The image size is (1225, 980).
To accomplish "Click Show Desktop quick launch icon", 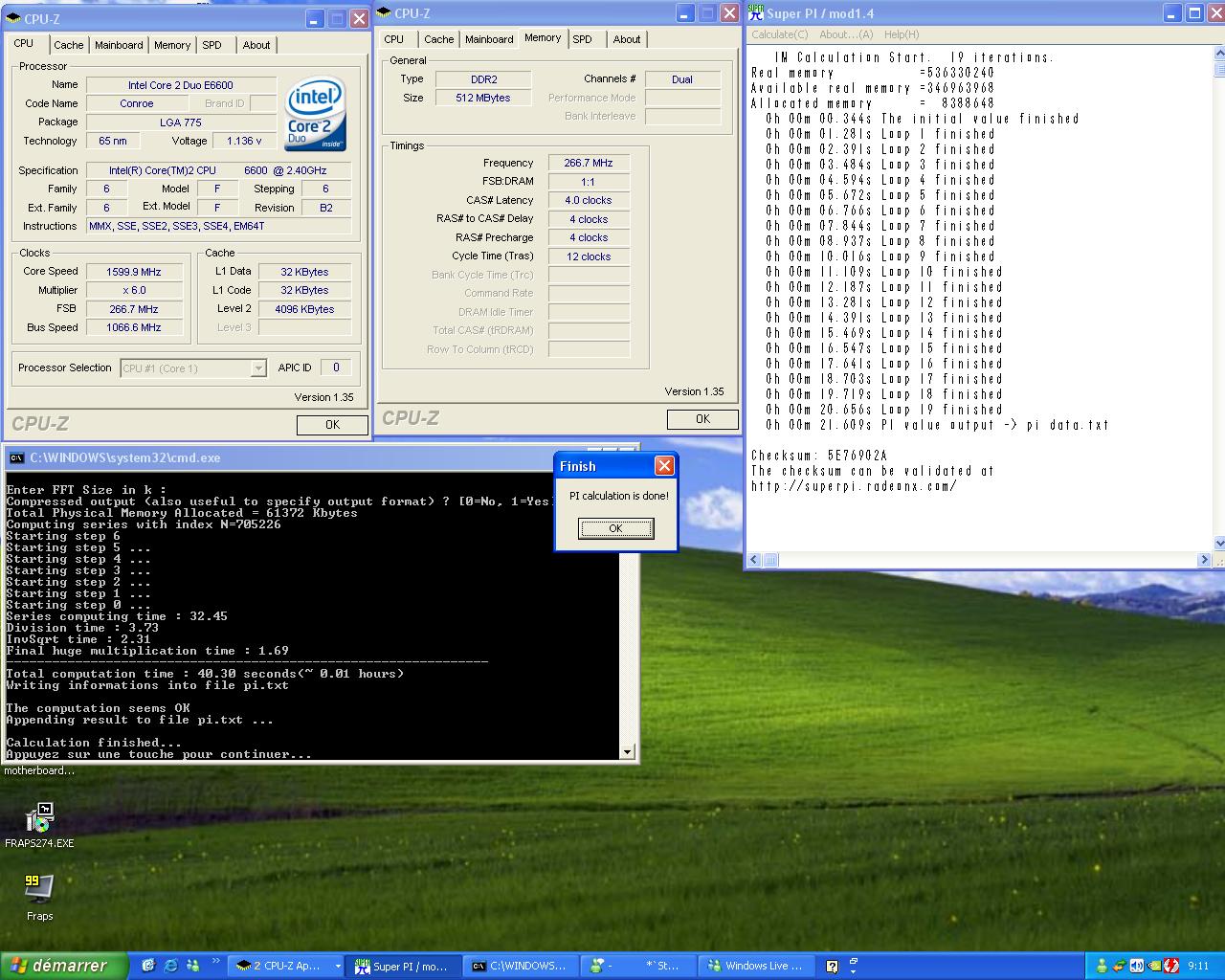I will (x=148, y=966).
